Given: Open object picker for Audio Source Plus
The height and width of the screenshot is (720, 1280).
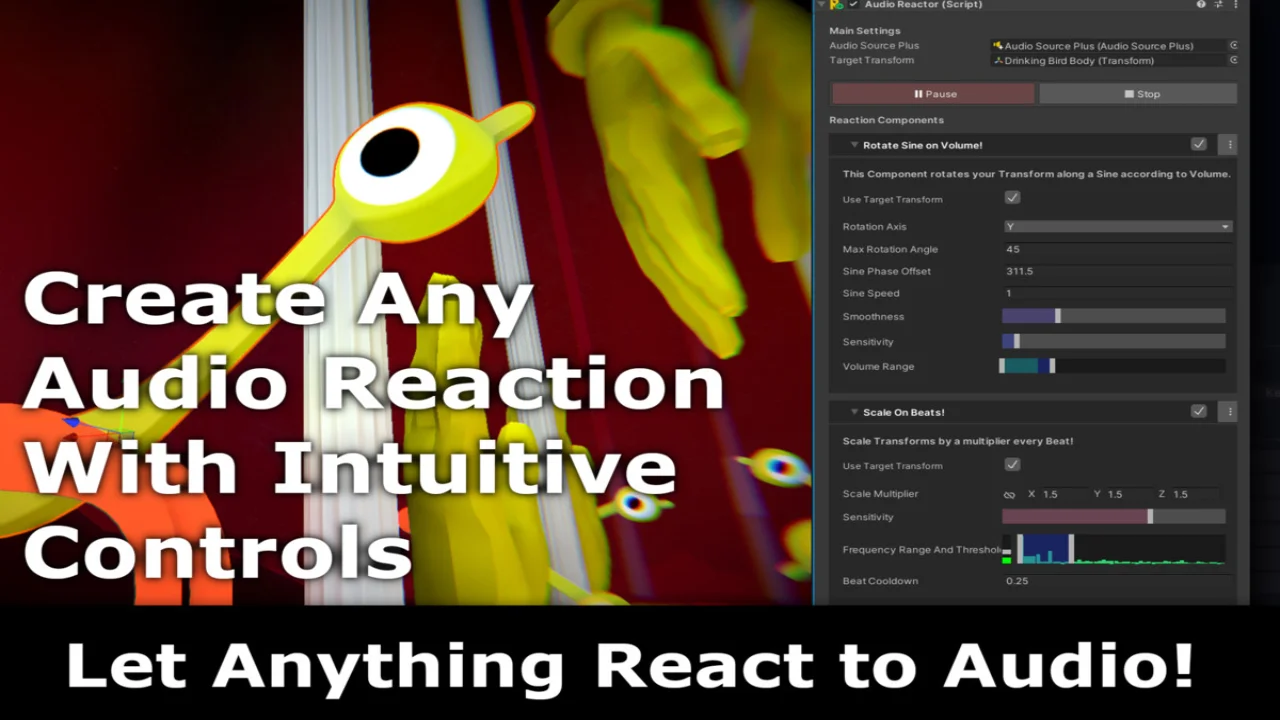Looking at the screenshot, I should click(1233, 46).
